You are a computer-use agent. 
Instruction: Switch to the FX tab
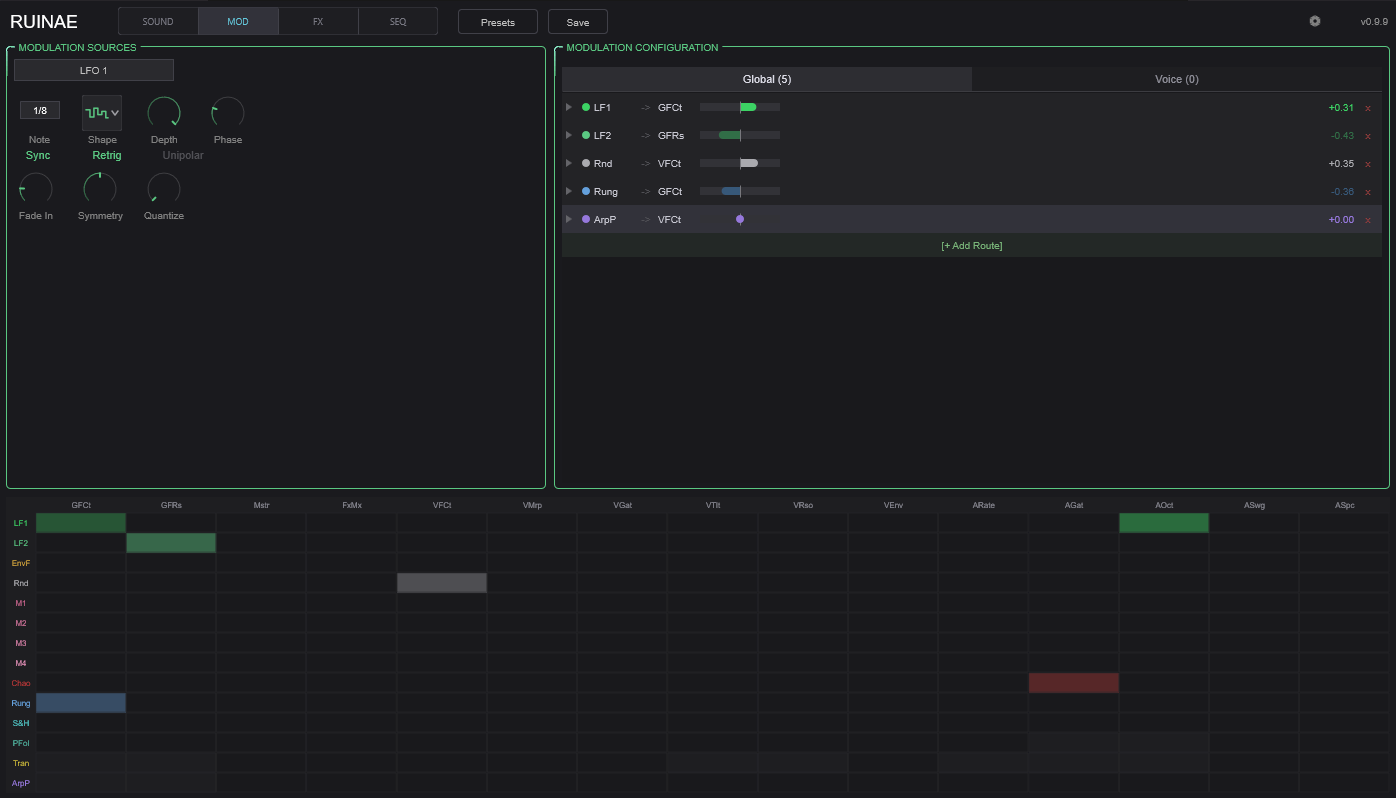pyautogui.click(x=318, y=22)
